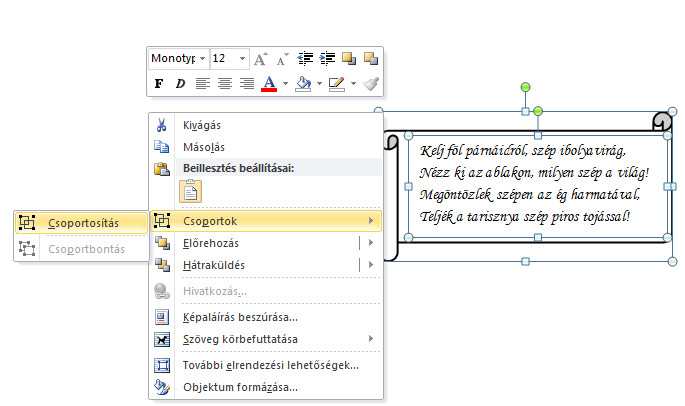The height and width of the screenshot is (406, 685).
Task: Click the Send Backward icon in mini toolbar
Action: [371, 59]
